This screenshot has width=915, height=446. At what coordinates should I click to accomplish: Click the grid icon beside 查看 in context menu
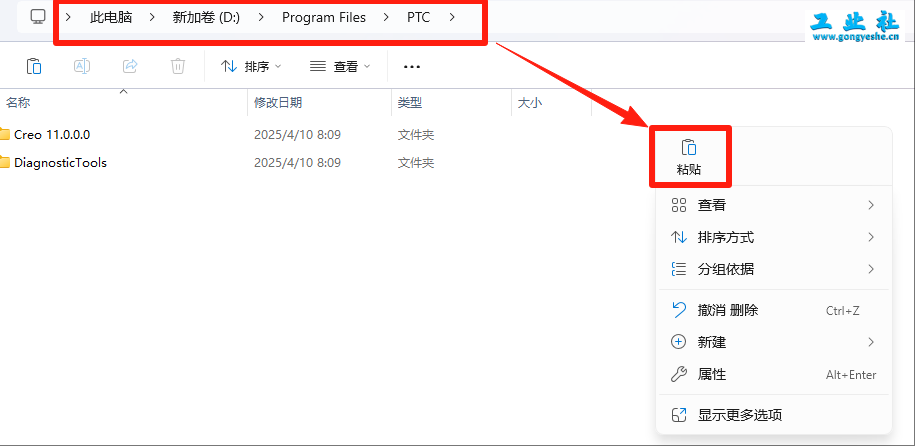point(678,205)
